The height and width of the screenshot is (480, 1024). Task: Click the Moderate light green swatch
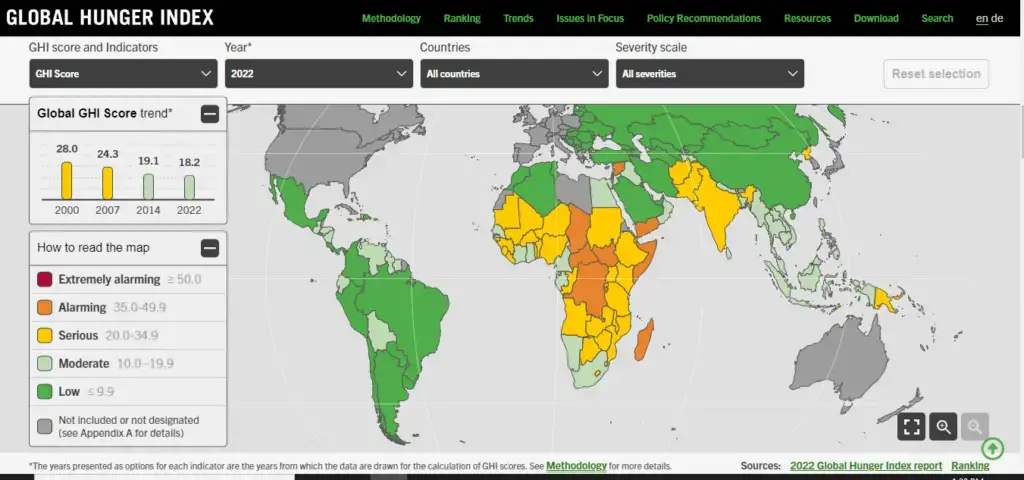pos(44,364)
